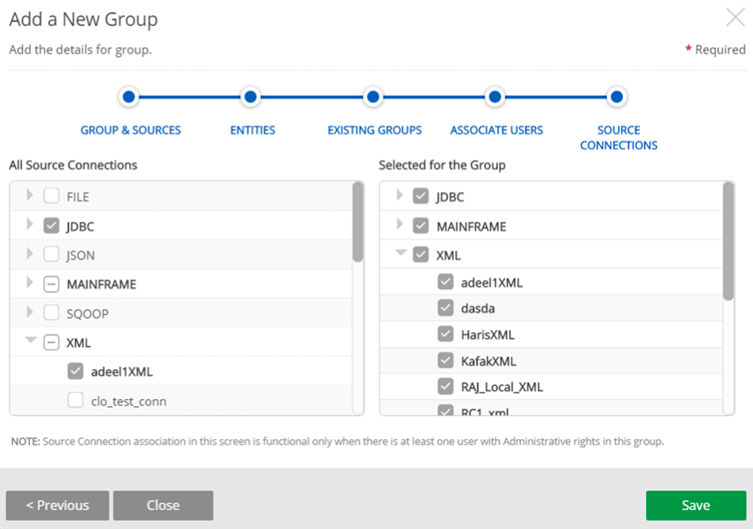Click the Group & Sources step circle
Viewport: 753px width, 529px height.
[x=128, y=97]
